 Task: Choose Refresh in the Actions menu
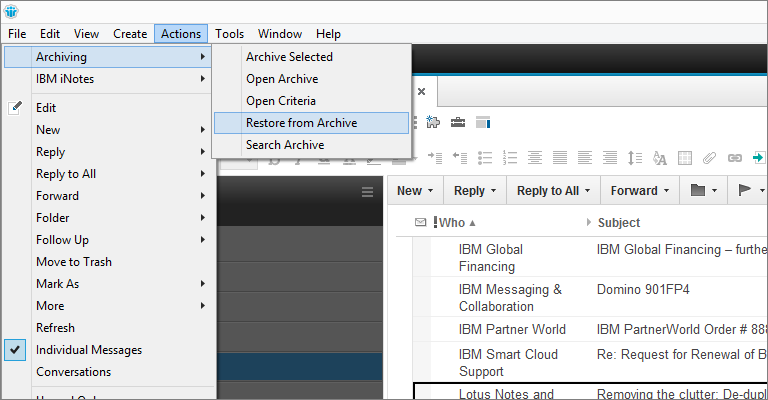[x=108, y=328]
